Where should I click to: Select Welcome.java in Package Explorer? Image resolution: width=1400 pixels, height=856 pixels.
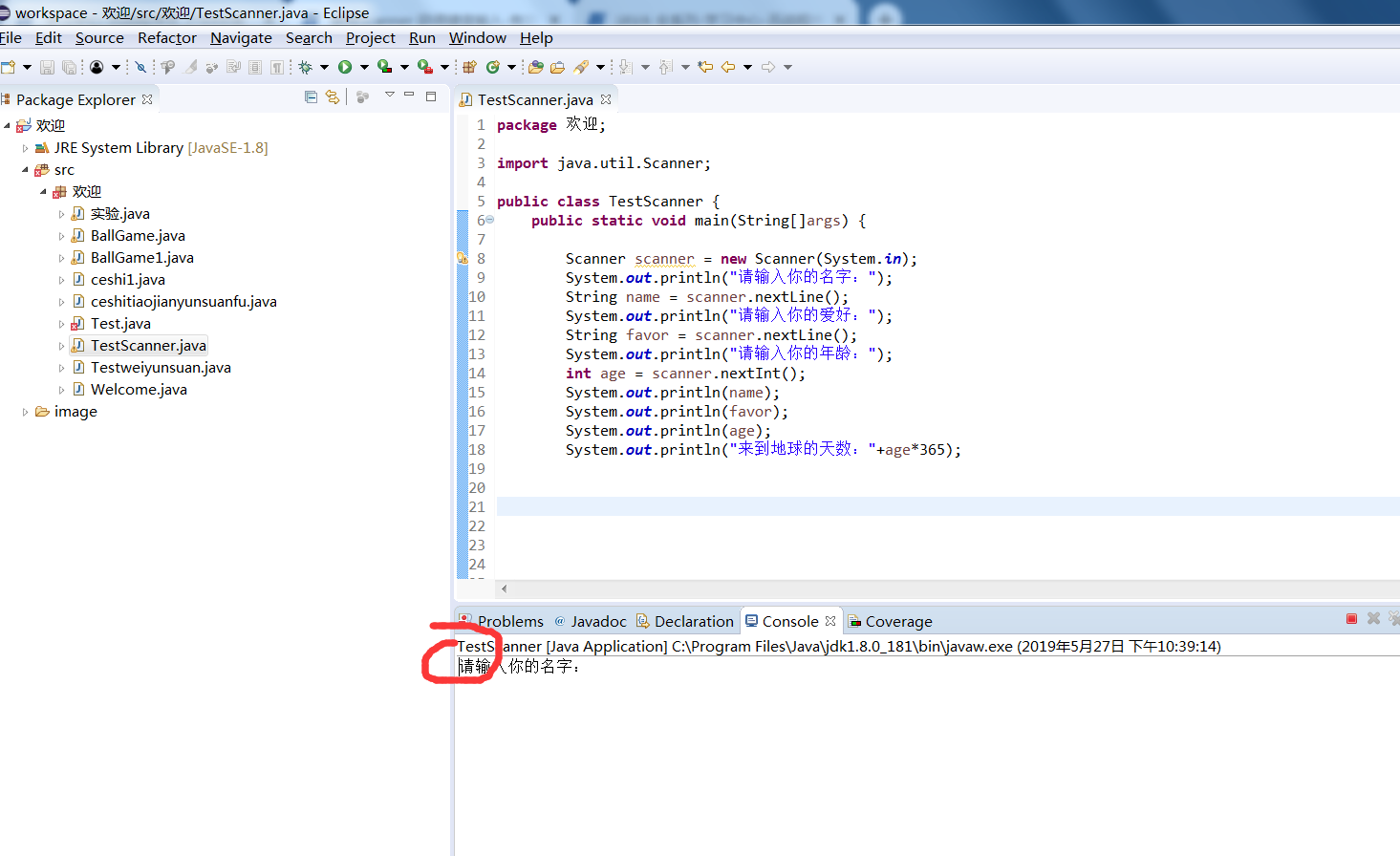point(139,390)
